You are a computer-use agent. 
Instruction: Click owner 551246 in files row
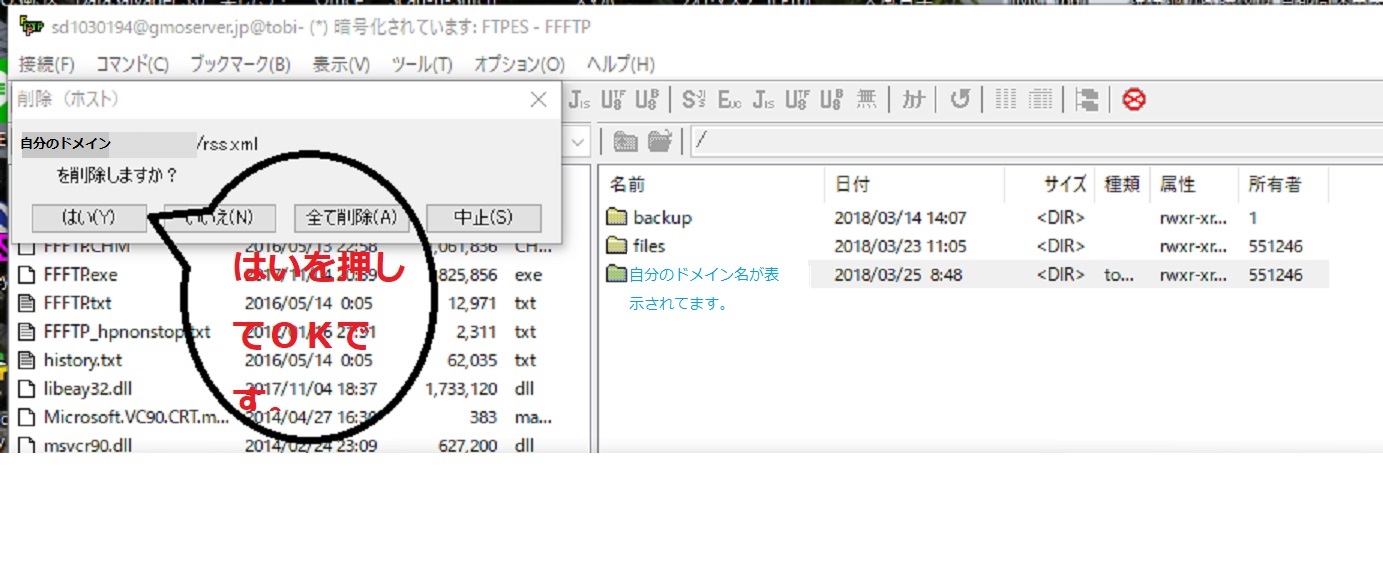1276,246
